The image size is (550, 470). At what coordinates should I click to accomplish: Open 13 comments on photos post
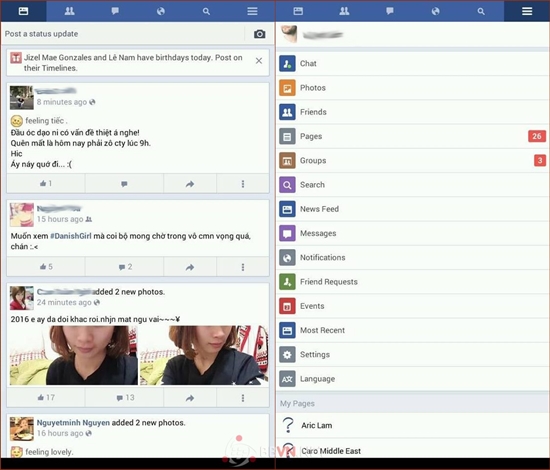click(124, 398)
